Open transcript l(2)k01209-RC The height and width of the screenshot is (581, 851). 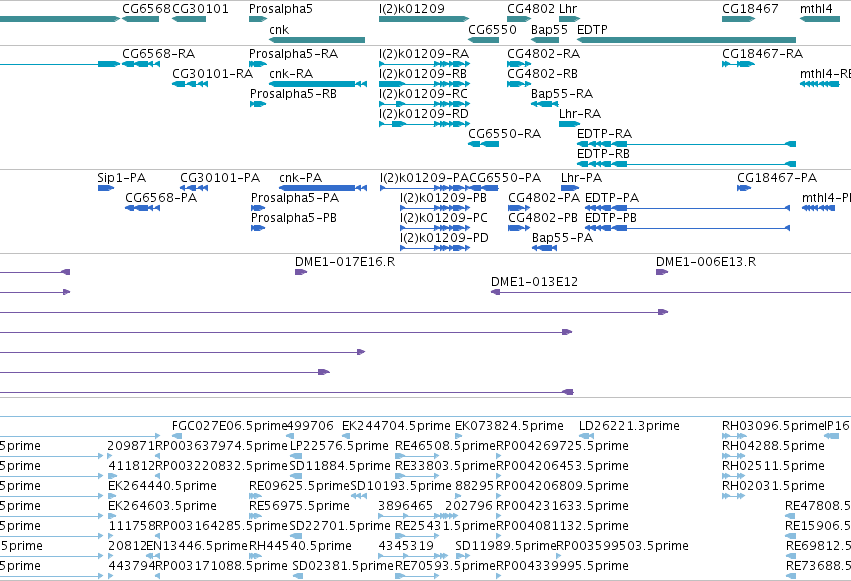pos(424,104)
